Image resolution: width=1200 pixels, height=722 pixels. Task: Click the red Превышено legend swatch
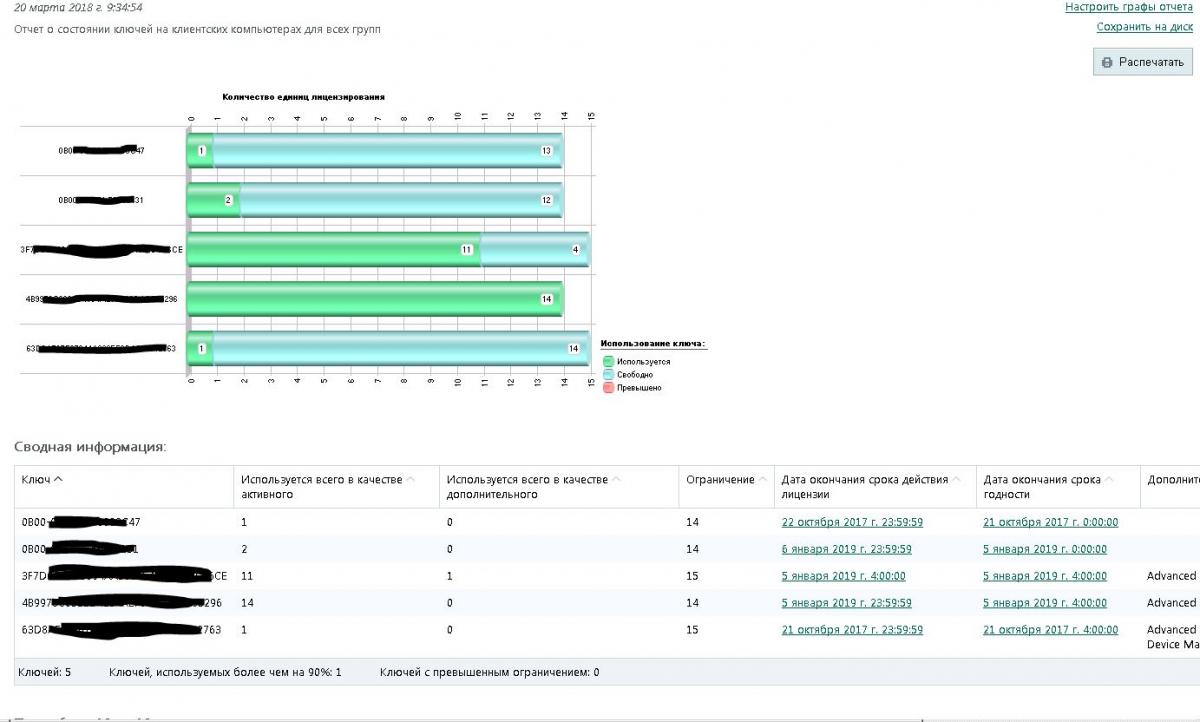point(608,387)
